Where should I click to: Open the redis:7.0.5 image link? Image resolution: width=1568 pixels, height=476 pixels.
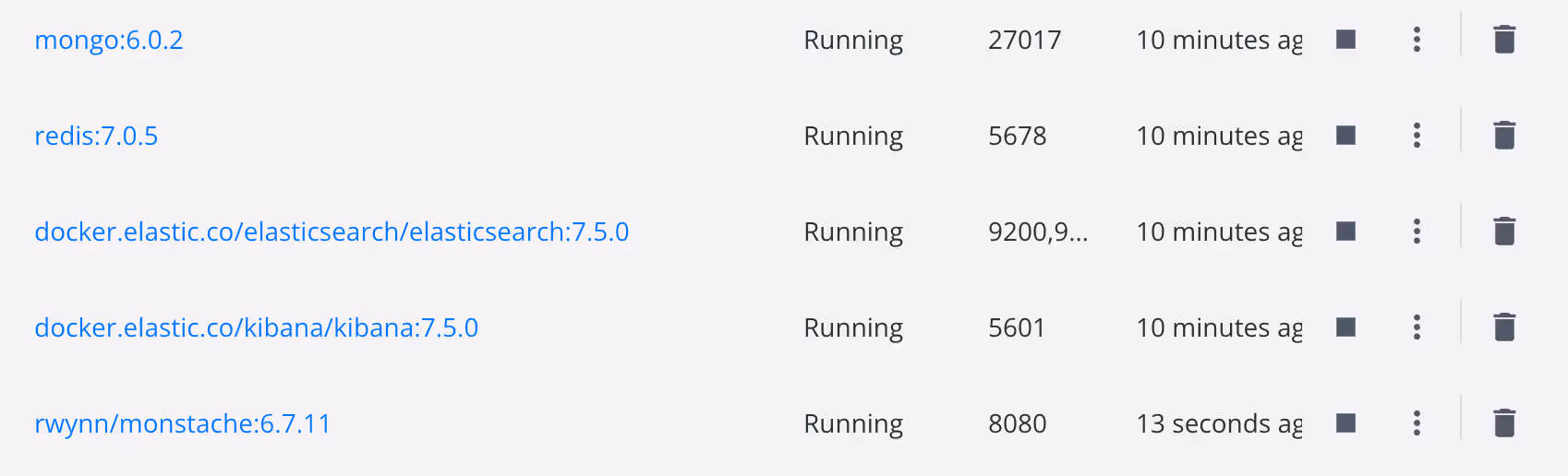pos(96,137)
